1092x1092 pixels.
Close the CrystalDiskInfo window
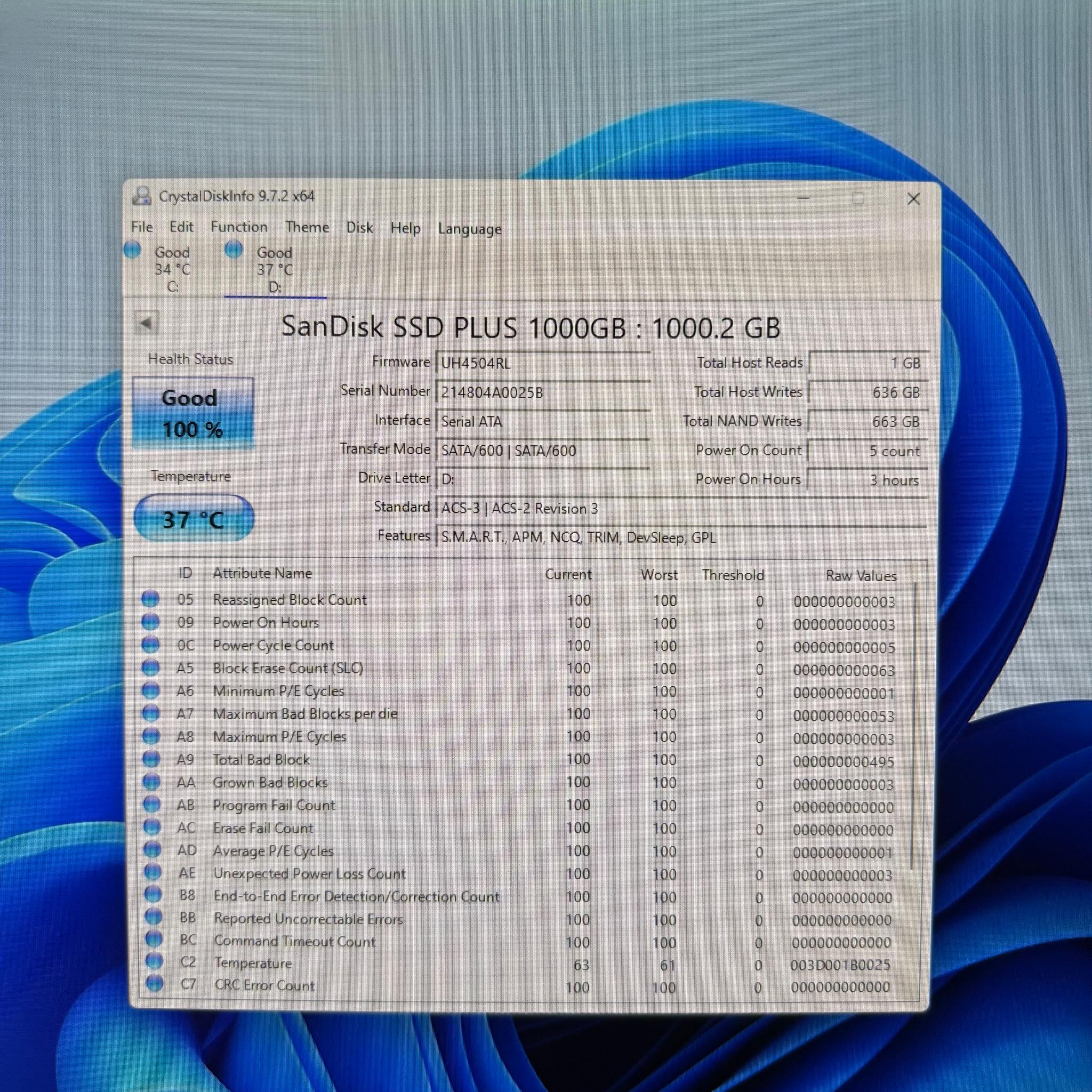[913, 199]
